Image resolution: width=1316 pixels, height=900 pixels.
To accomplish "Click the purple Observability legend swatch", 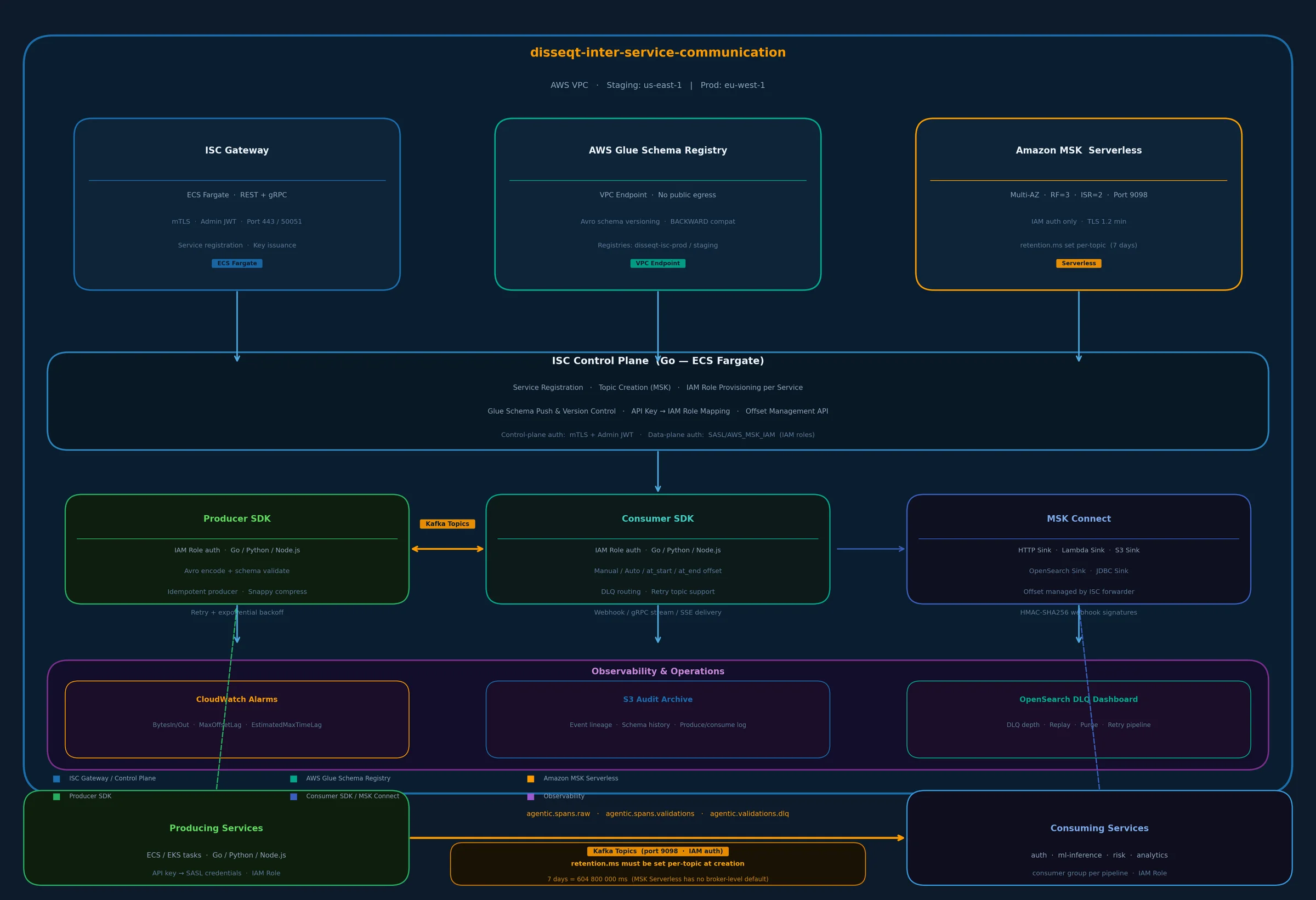I will pos(531,796).
